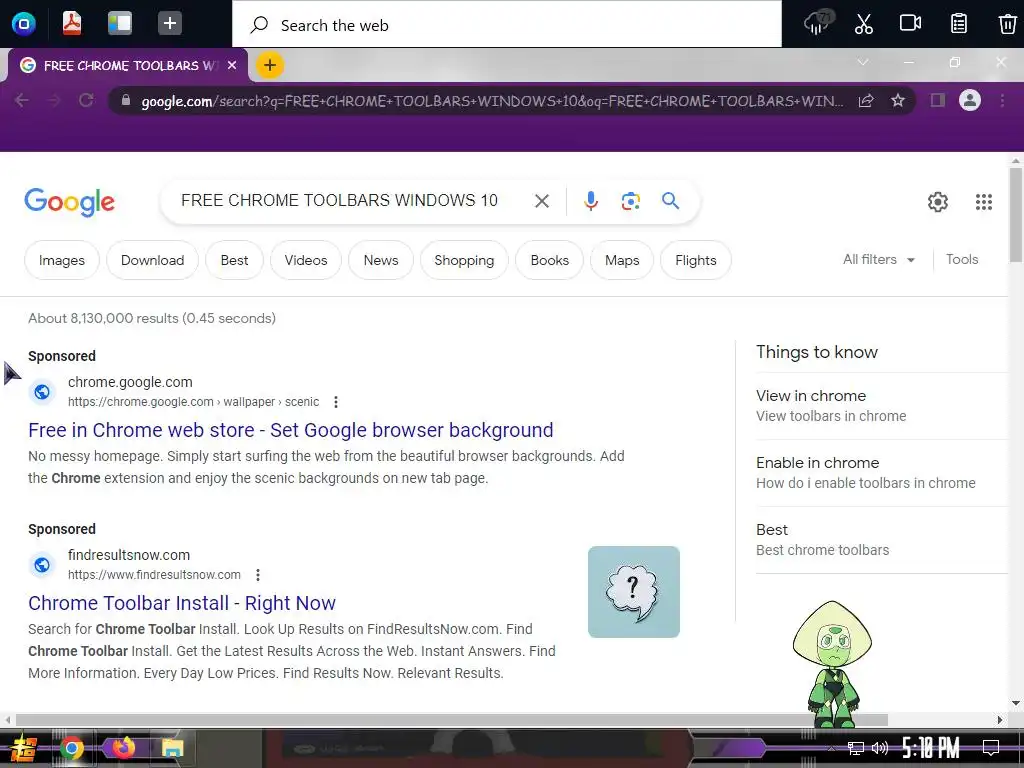Open the taskbar Start button

tap(24, 748)
